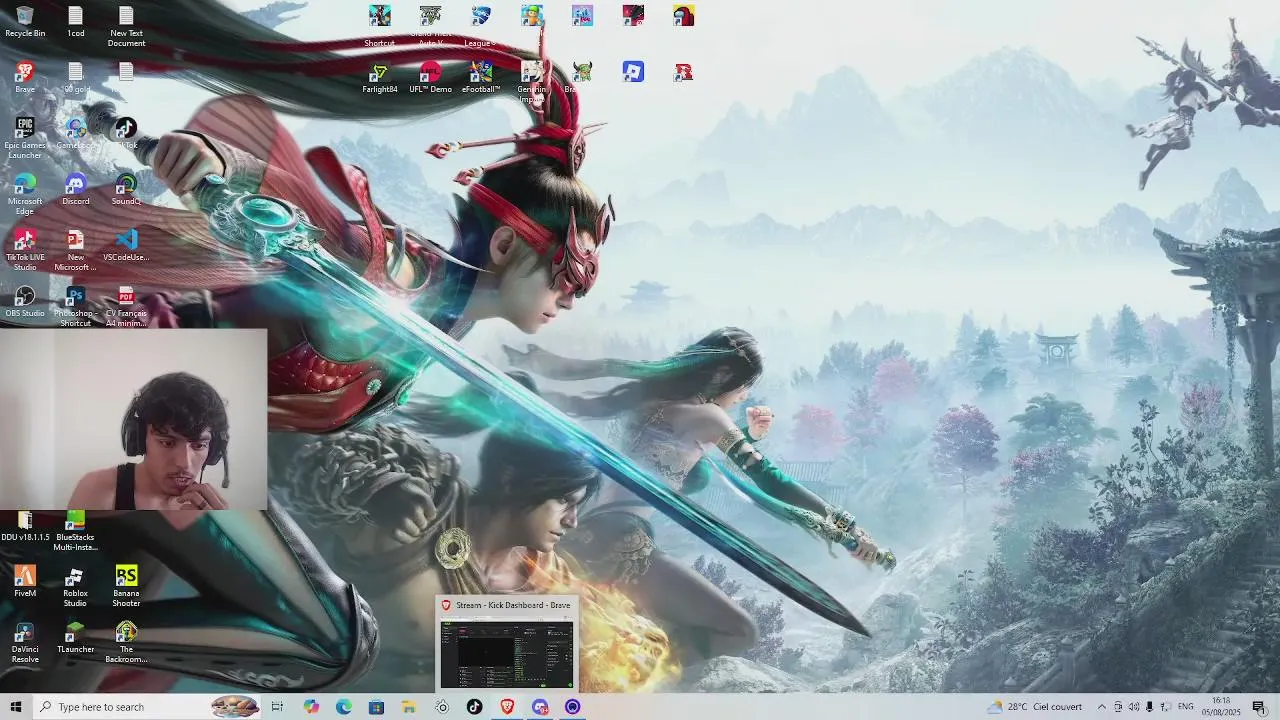Open the TLauncher desktop shortcut

point(76,637)
